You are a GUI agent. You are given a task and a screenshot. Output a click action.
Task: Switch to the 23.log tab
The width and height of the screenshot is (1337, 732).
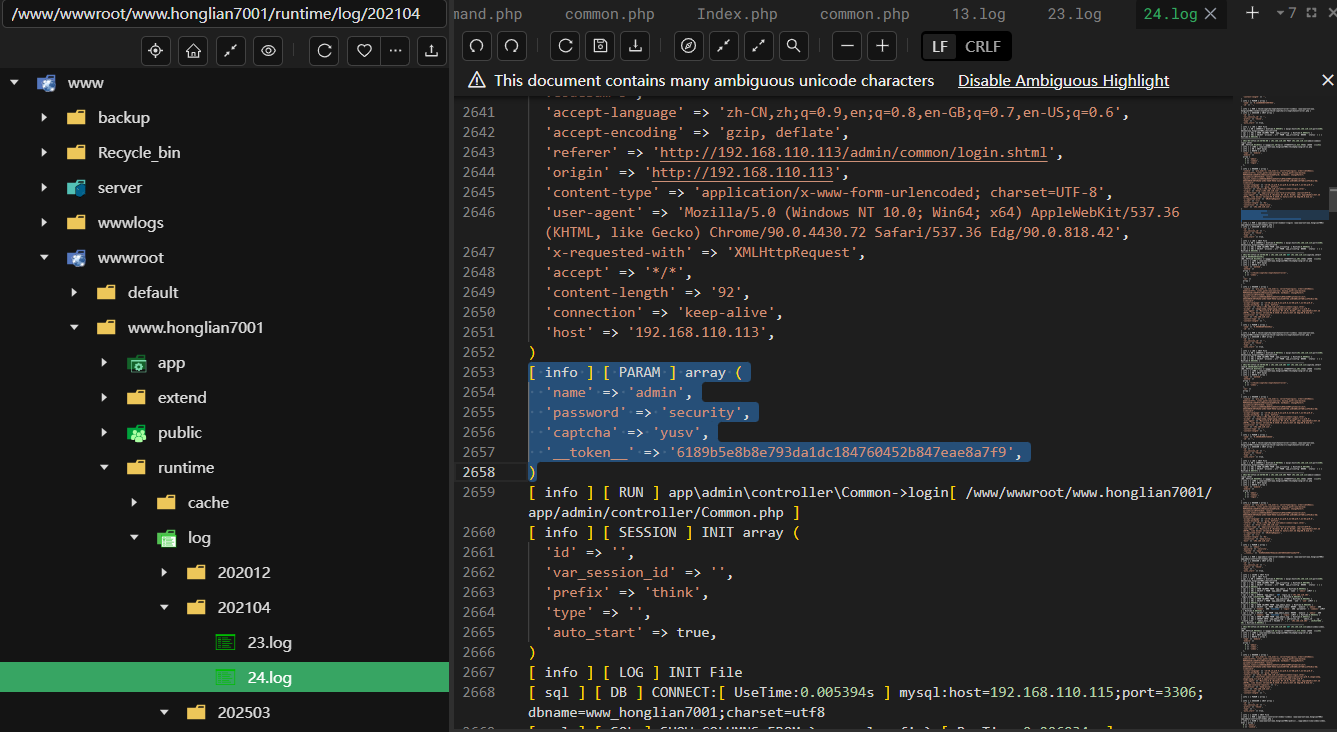point(1074,14)
